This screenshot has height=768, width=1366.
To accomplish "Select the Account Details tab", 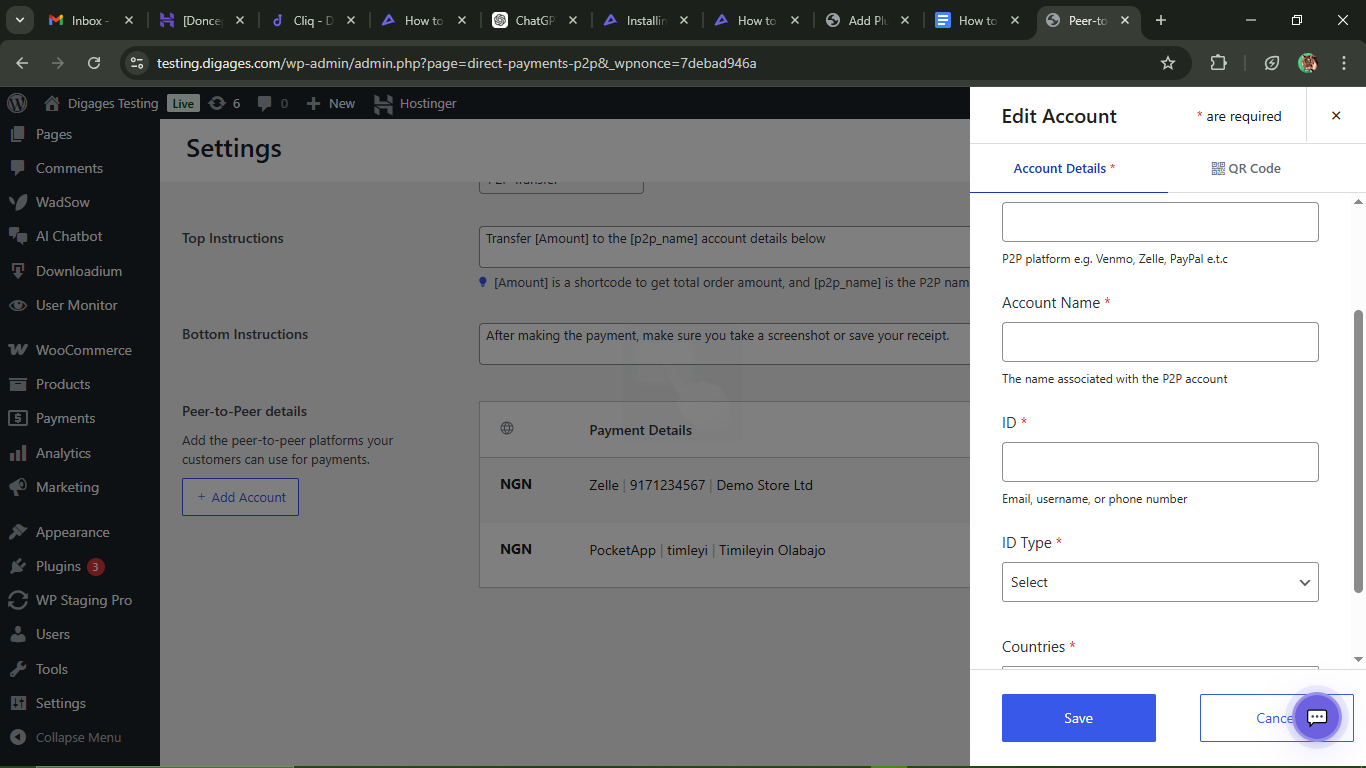I will pos(1063,168).
